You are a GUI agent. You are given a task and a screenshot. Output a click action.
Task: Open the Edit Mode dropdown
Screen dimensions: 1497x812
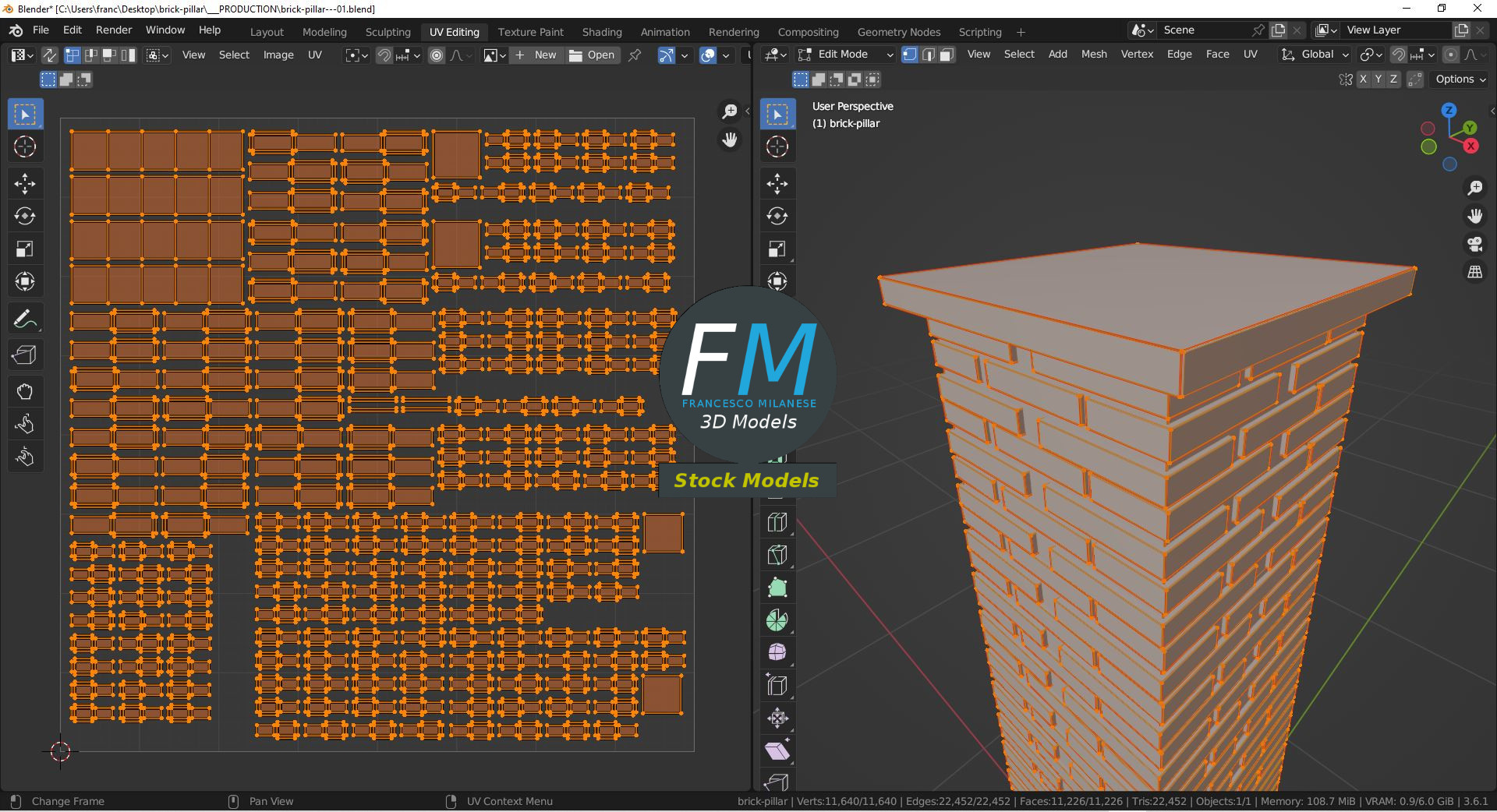[x=844, y=55]
